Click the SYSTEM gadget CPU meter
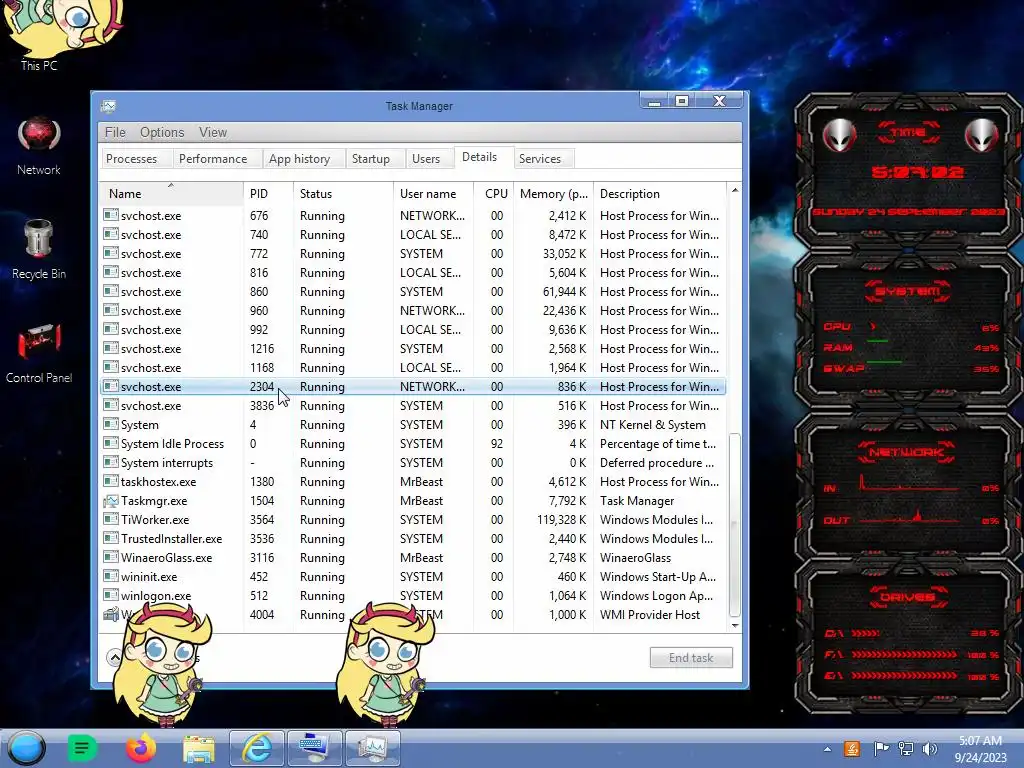 tap(911, 327)
